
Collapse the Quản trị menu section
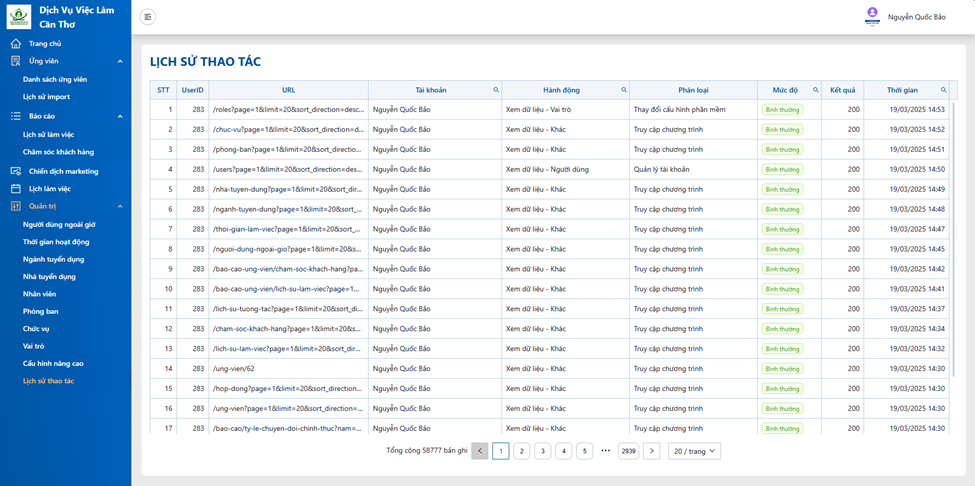point(120,206)
